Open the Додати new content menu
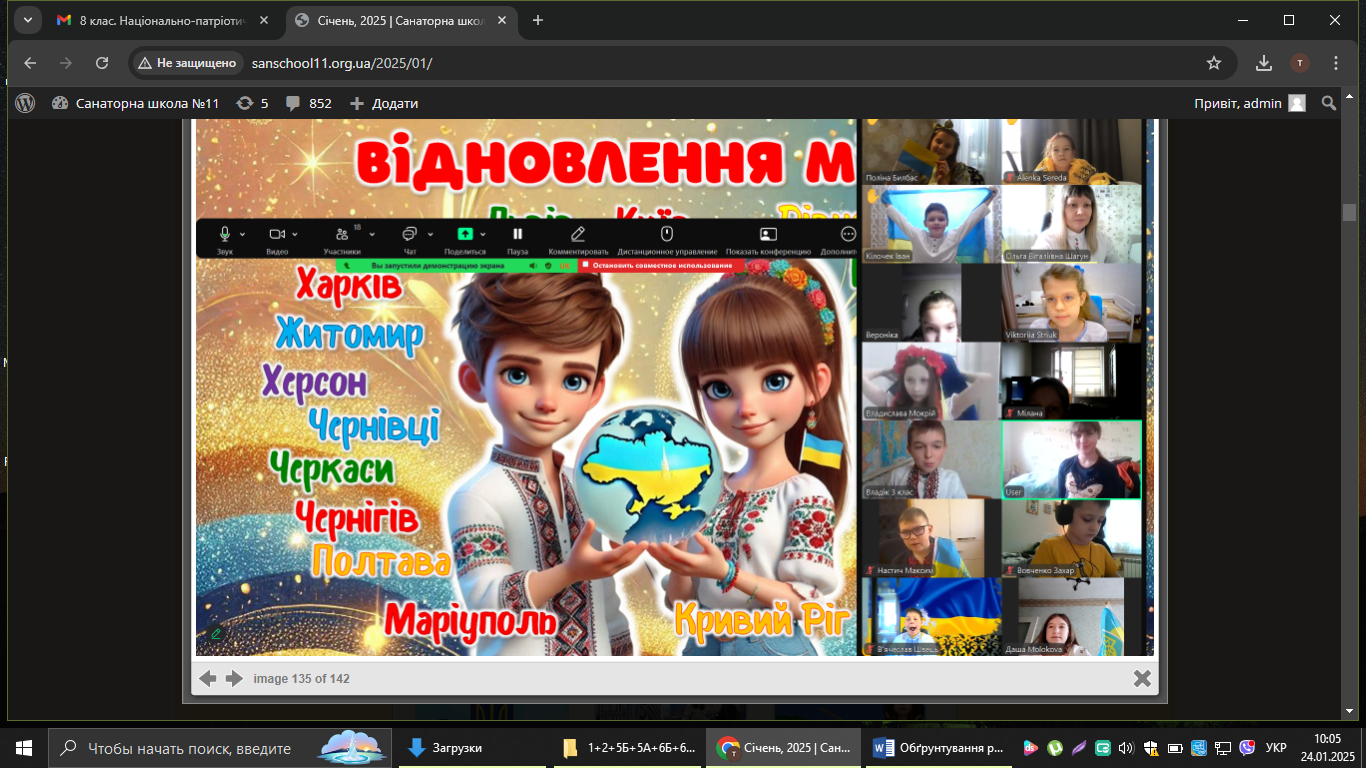The height and width of the screenshot is (768, 1366). point(384,103)
